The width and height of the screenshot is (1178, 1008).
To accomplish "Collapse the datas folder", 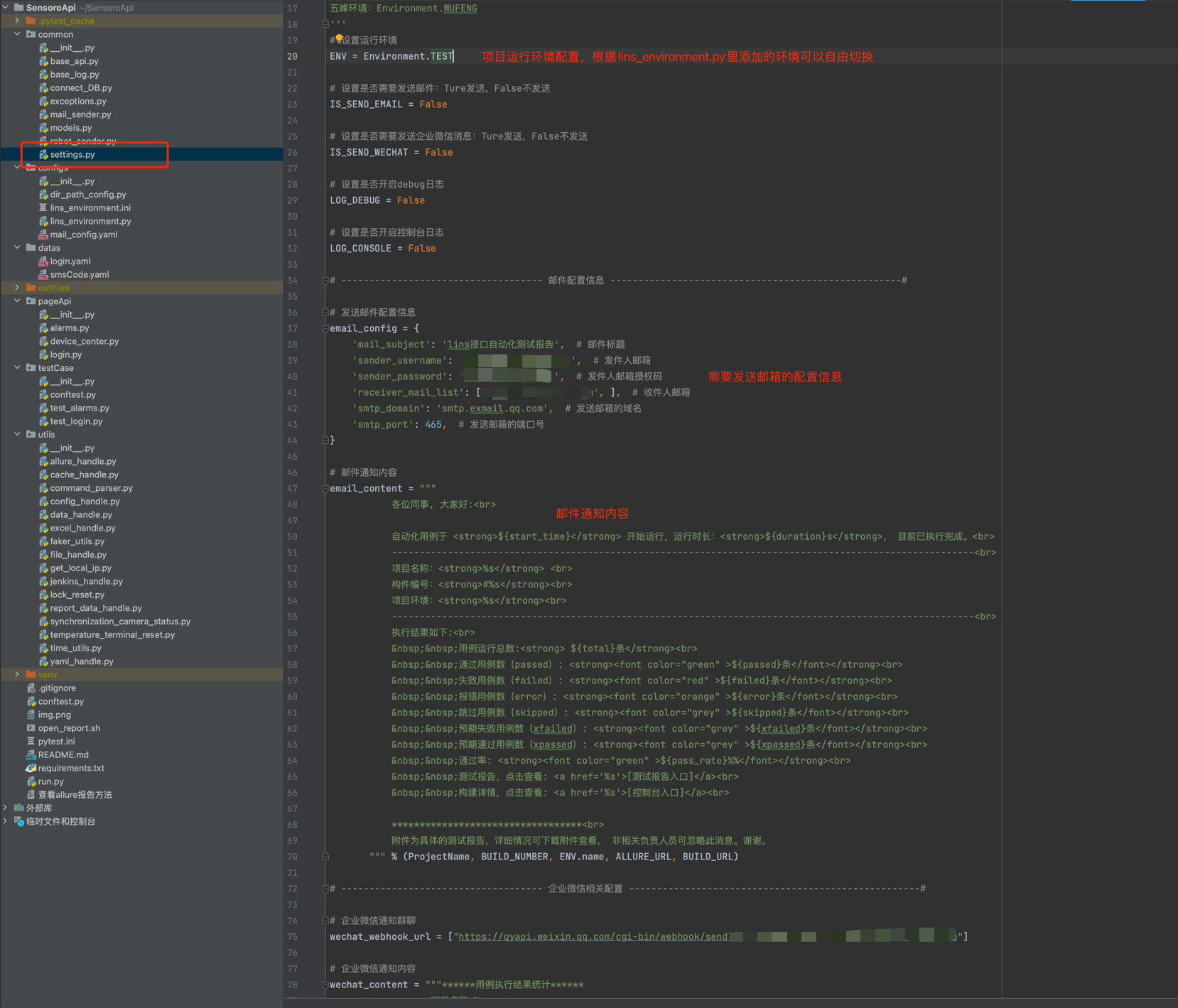I will pyautogui.click(x=17, y=248).
